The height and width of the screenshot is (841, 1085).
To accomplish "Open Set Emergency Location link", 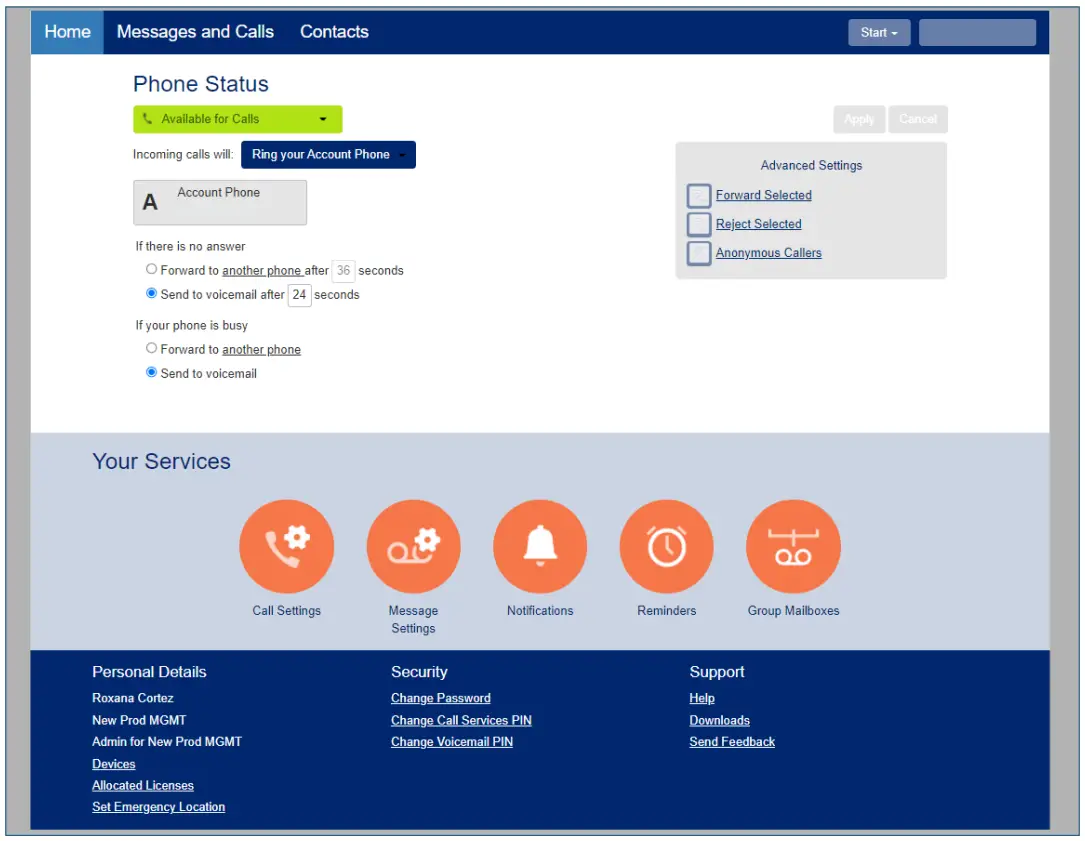I will pyautogui.click(x=158, y=807).
